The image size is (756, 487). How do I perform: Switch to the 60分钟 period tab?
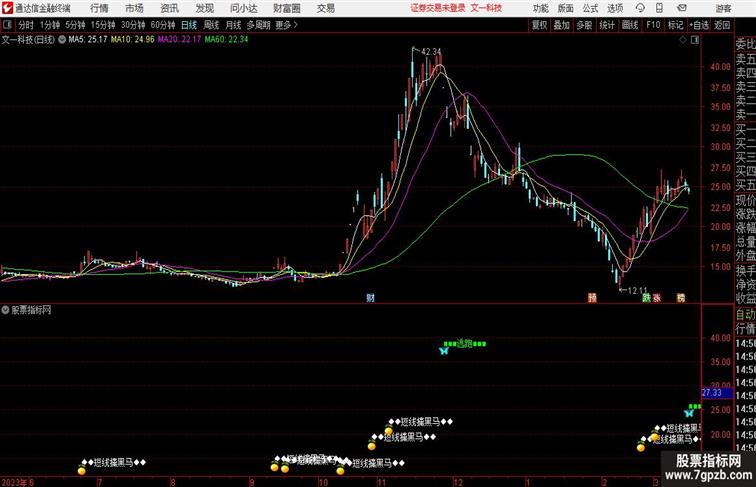pyautogui.click(x=163, y=25)
